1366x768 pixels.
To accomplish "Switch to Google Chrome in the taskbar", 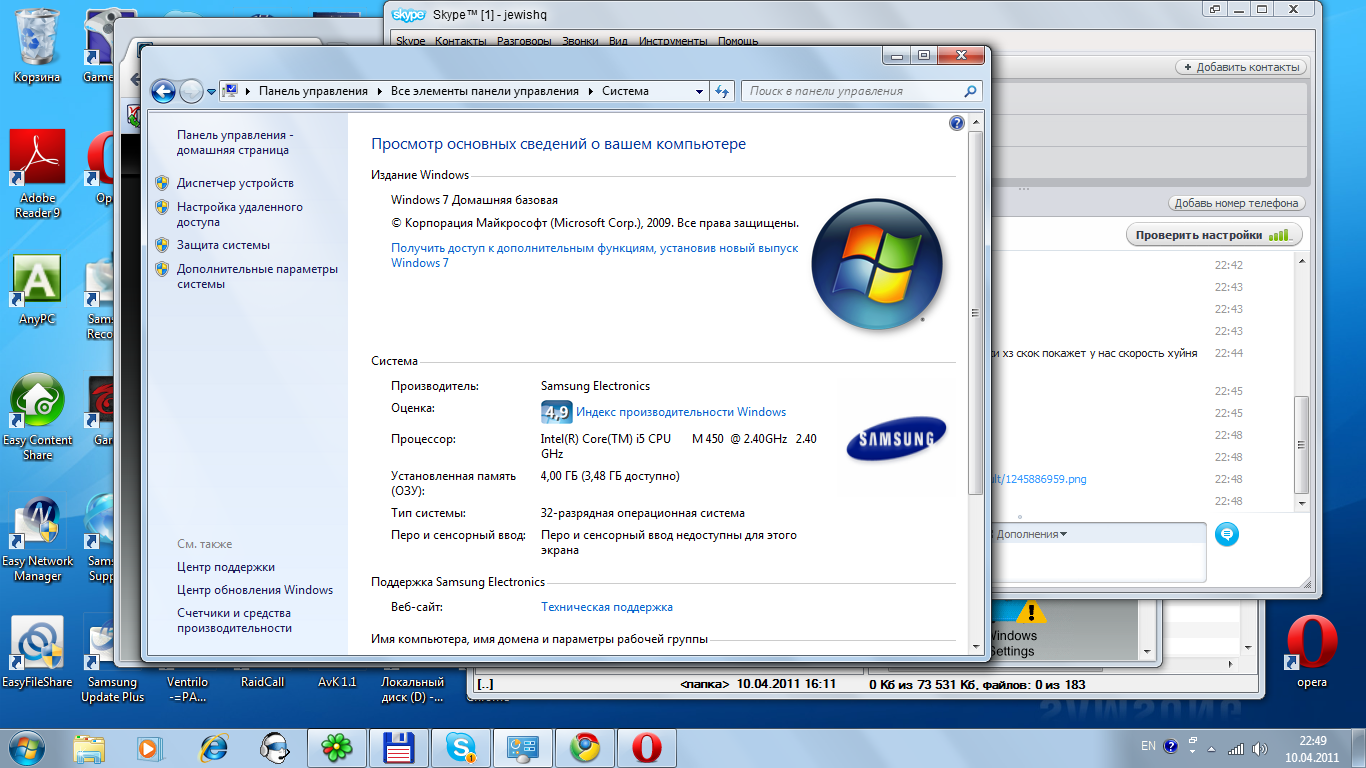I will [x=585, y=747].
